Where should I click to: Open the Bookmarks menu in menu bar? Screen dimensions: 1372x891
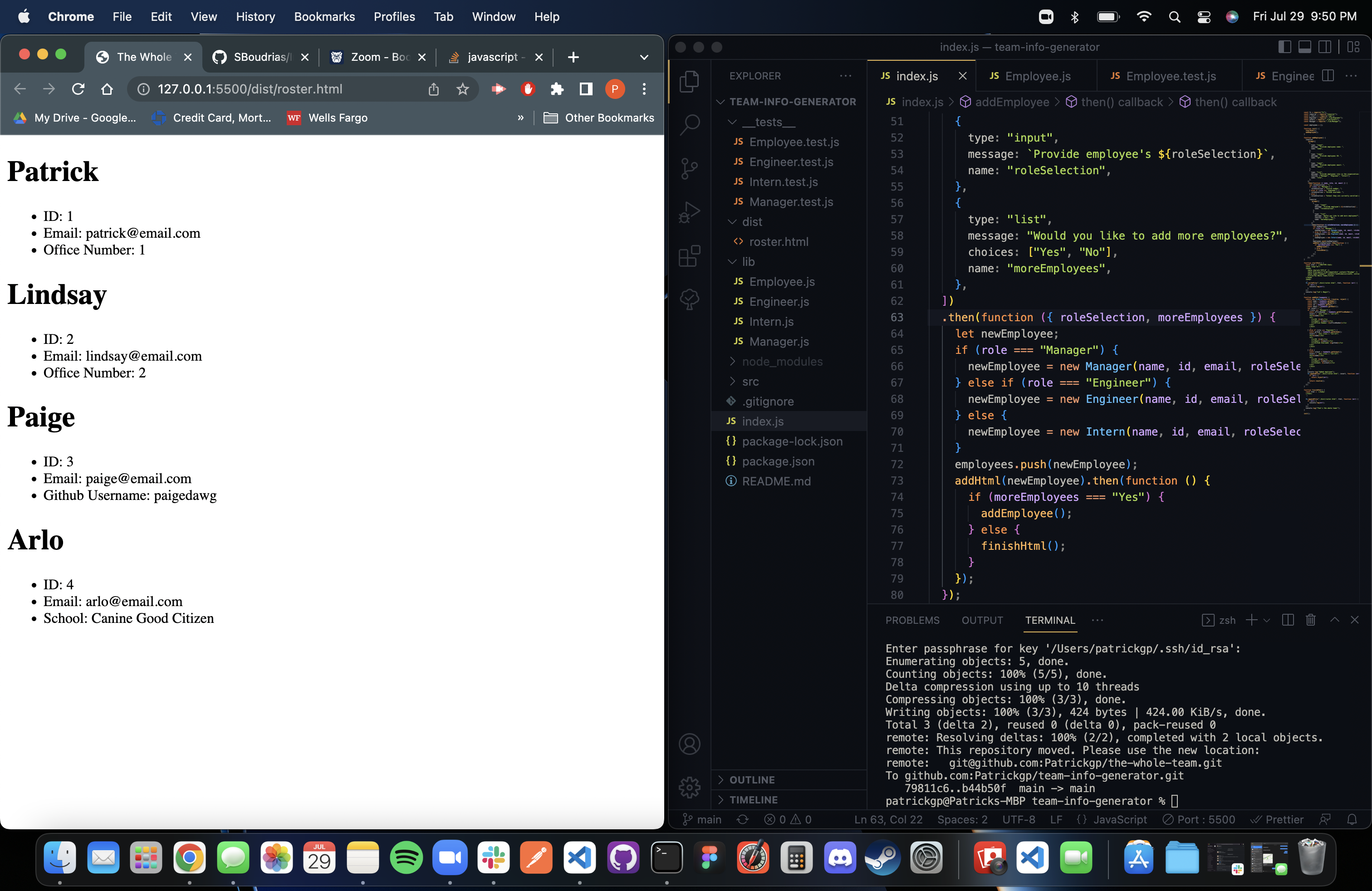pyautogui.click(x=324, y=17)
